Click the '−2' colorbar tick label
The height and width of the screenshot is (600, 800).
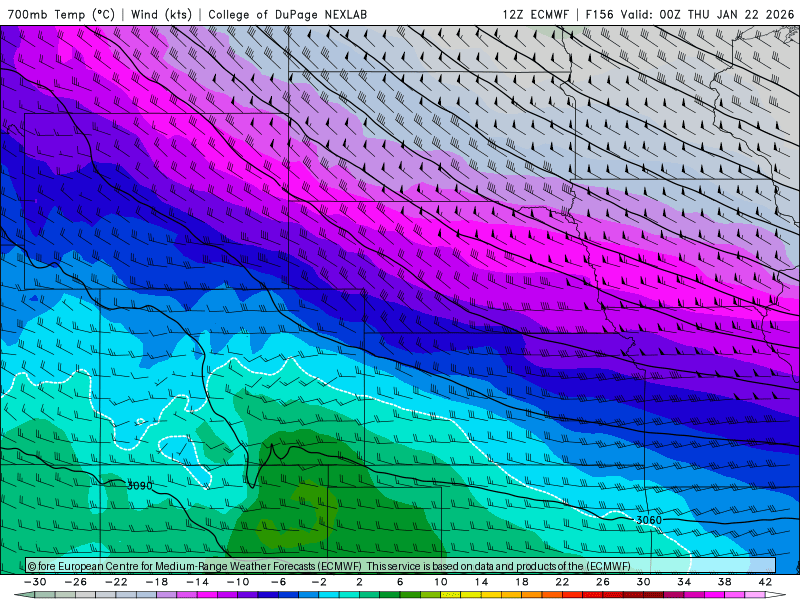(319, 582)
